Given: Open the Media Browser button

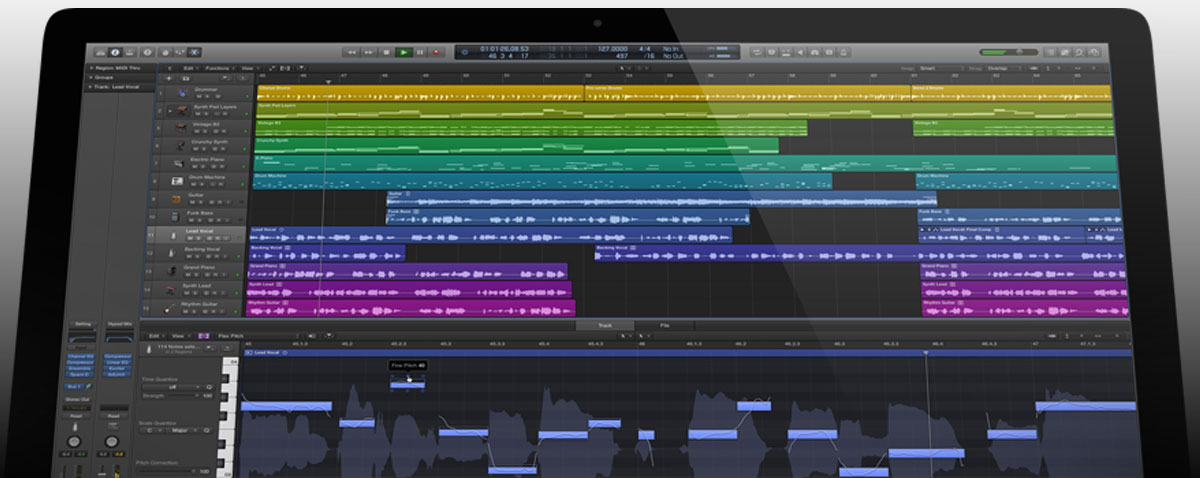Looking at the screenshot, I should click(x=1094, y=51).
